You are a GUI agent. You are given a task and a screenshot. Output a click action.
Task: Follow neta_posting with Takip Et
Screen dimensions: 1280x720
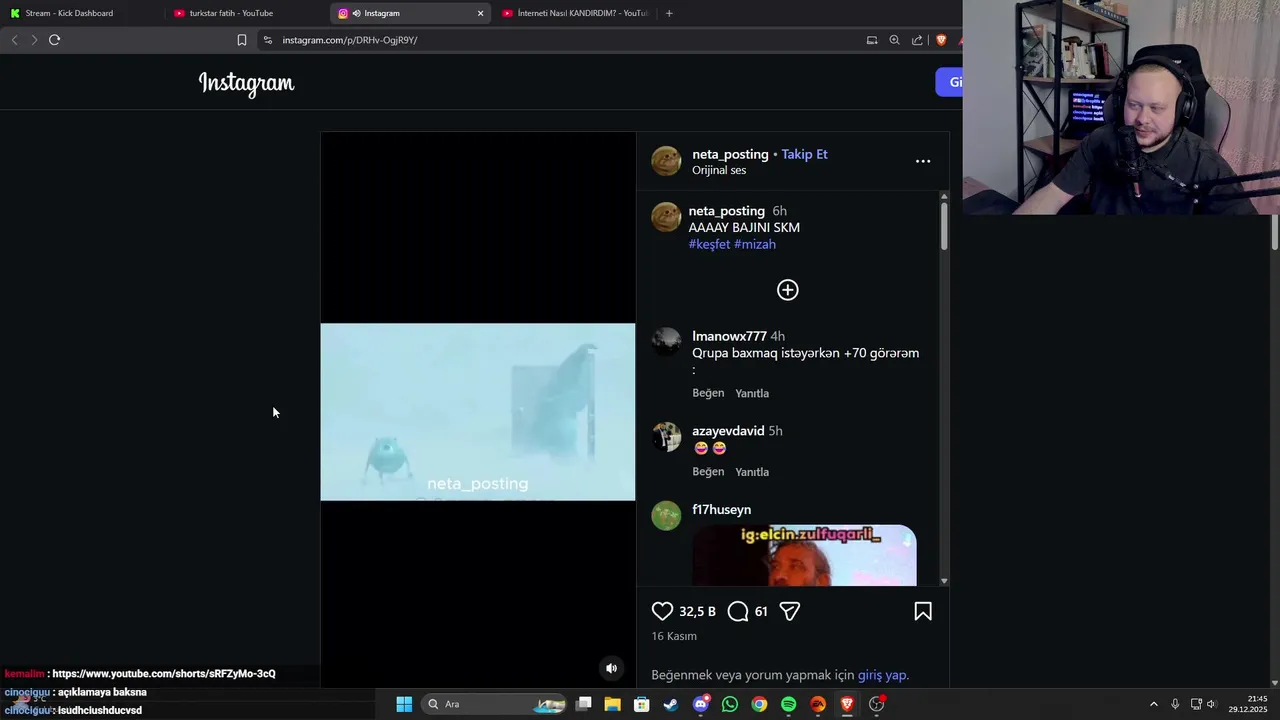coord(804,154)
